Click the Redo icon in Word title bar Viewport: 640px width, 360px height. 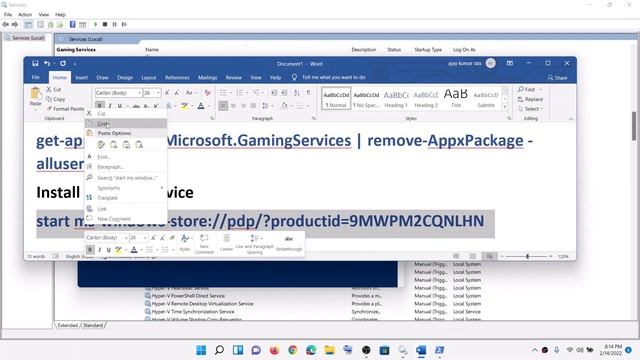pyautogui.click(x=63, y=64)
